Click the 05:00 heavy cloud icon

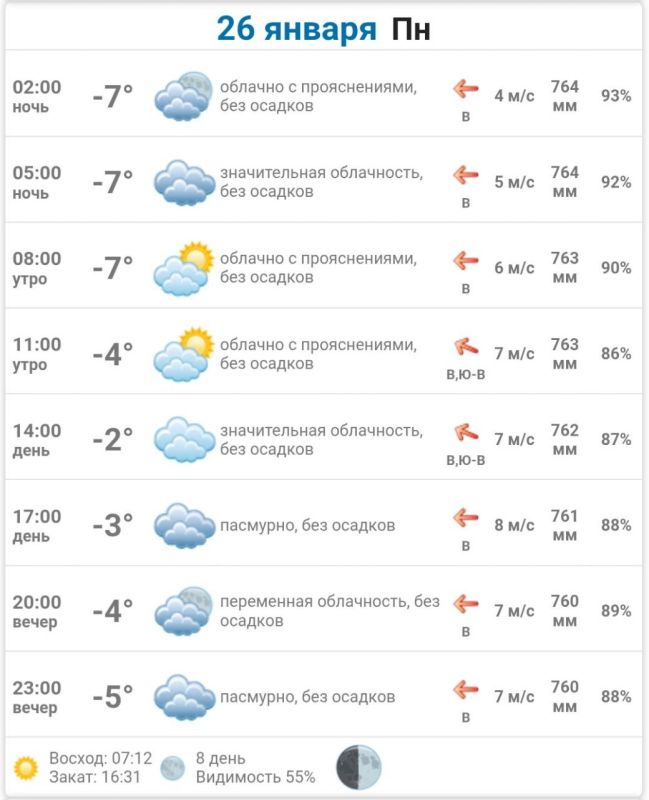pyautogui.click(x=184, y=182)
